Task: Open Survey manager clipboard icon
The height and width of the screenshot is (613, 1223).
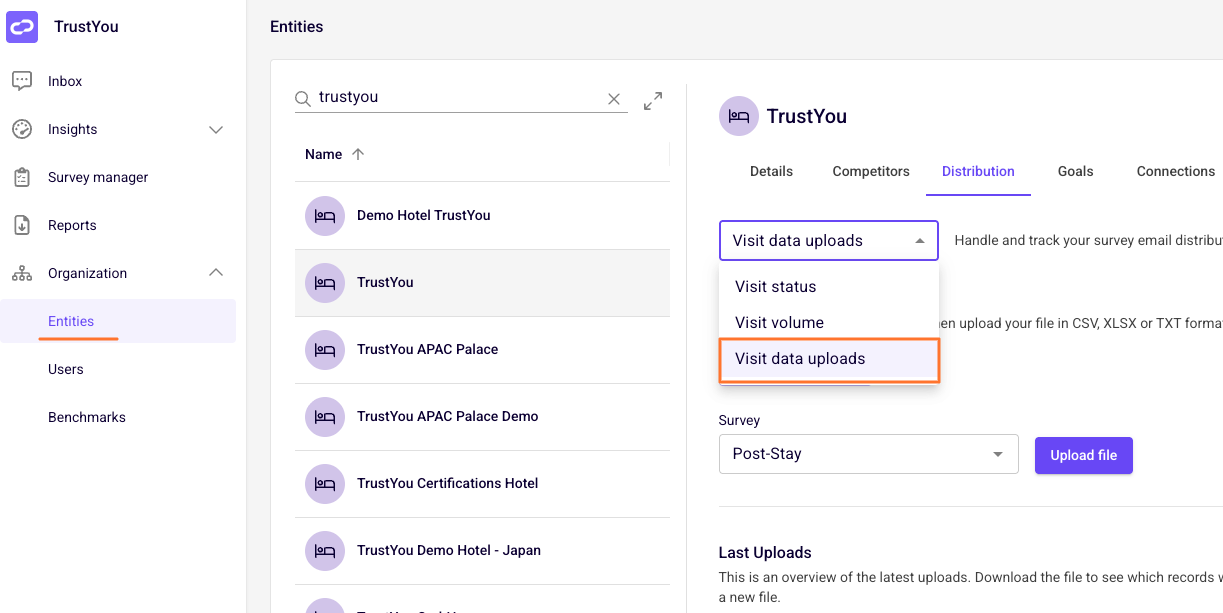Action: coord(22,177)
